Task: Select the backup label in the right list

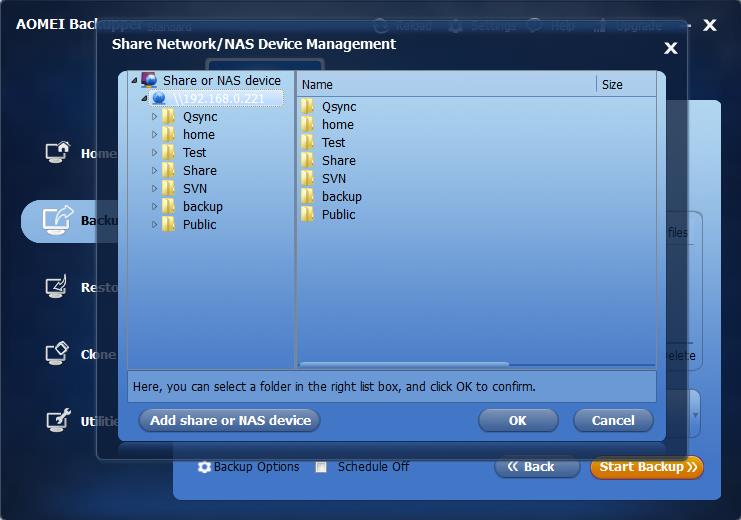Action: pos(342,197)
